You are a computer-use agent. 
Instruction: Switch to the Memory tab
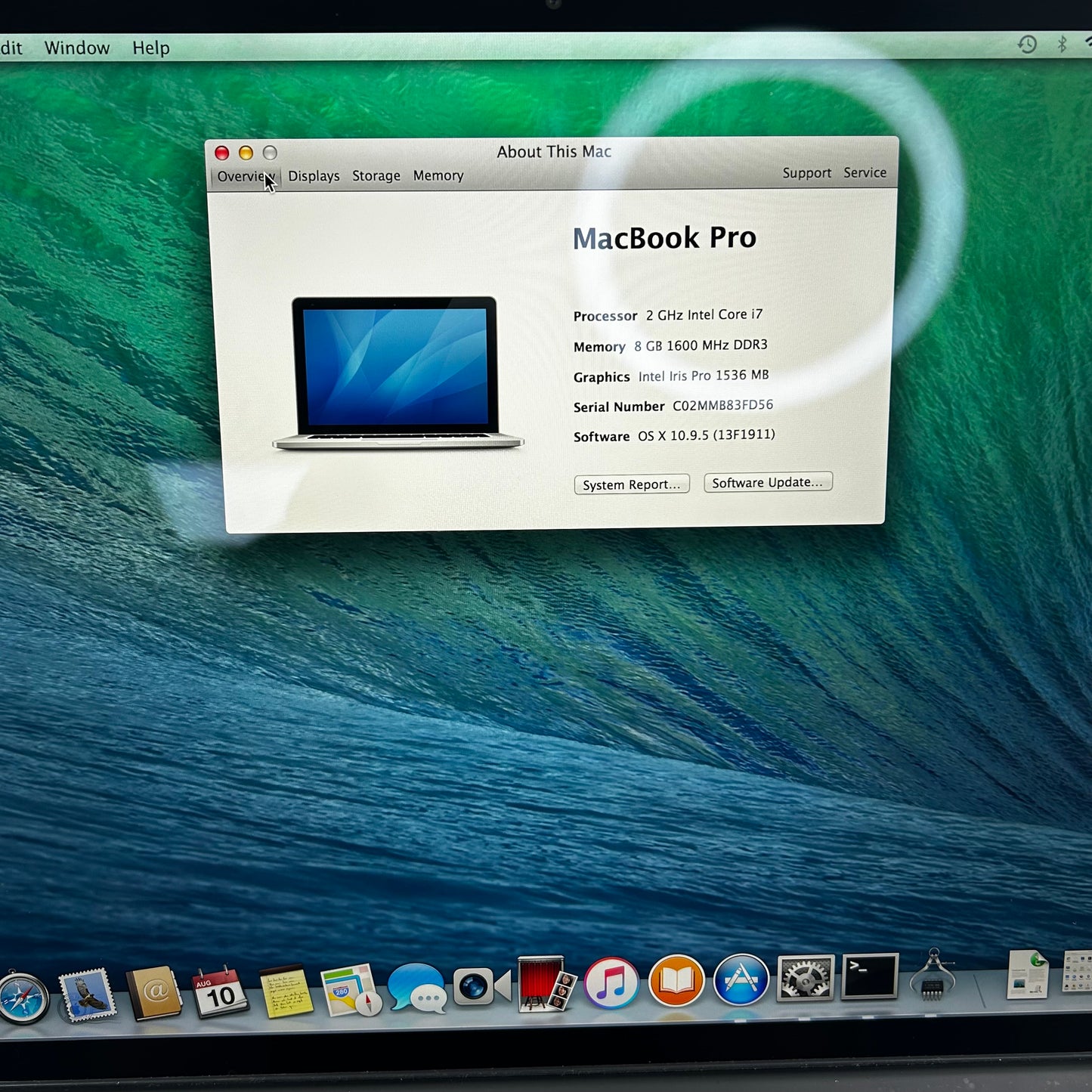438,175
